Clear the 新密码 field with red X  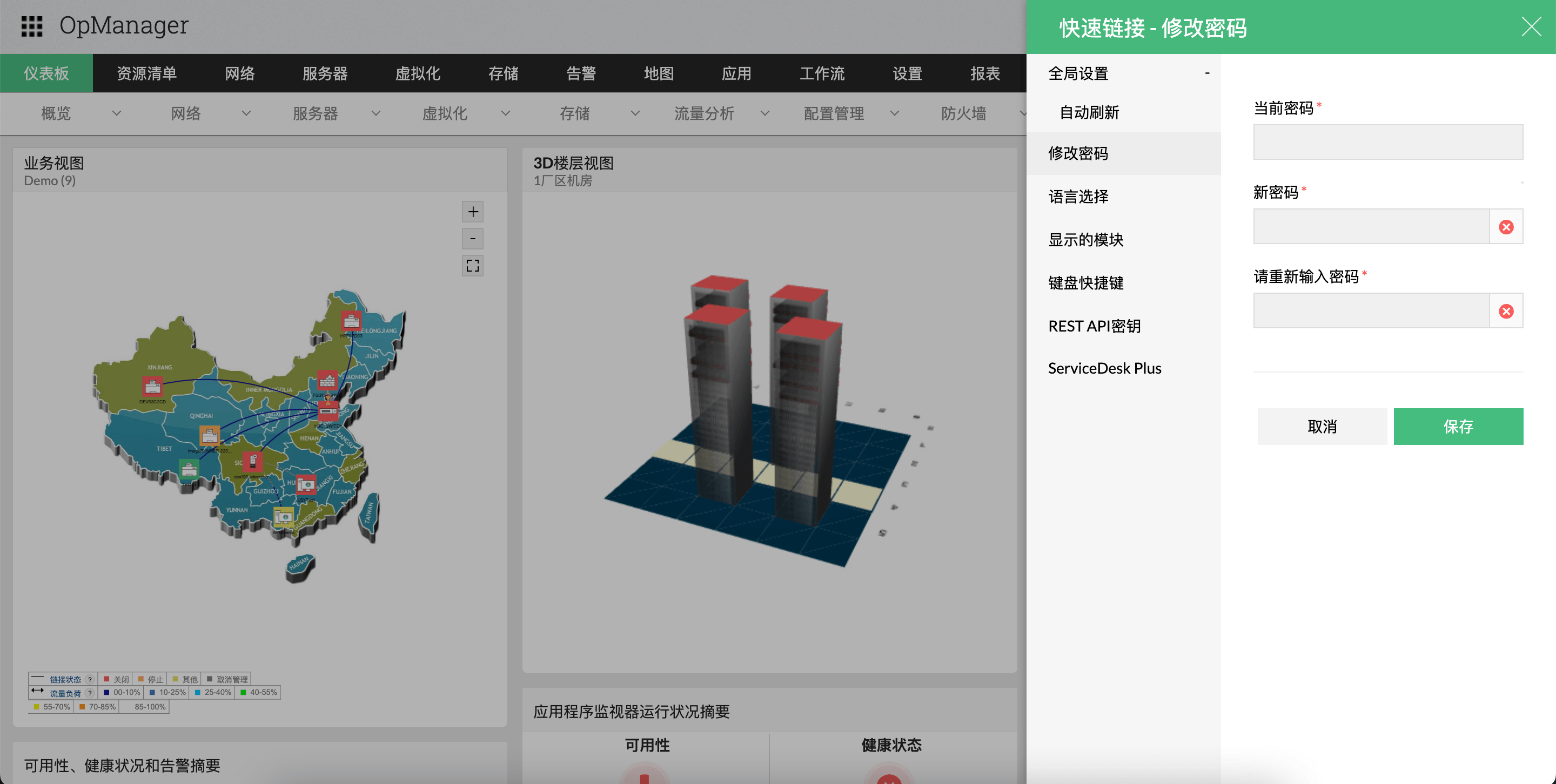click(1506, 226)
